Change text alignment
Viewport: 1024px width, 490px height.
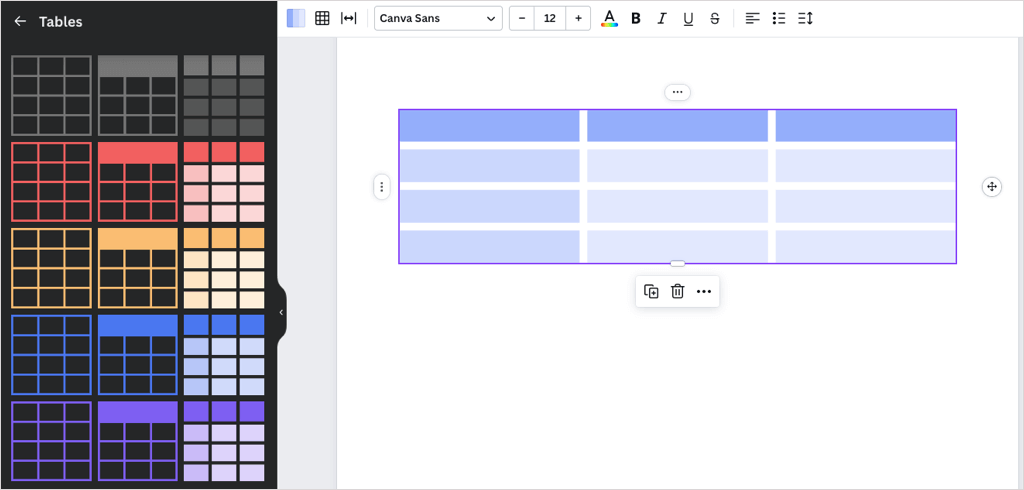pyautogui.click(x=753, y=18)
